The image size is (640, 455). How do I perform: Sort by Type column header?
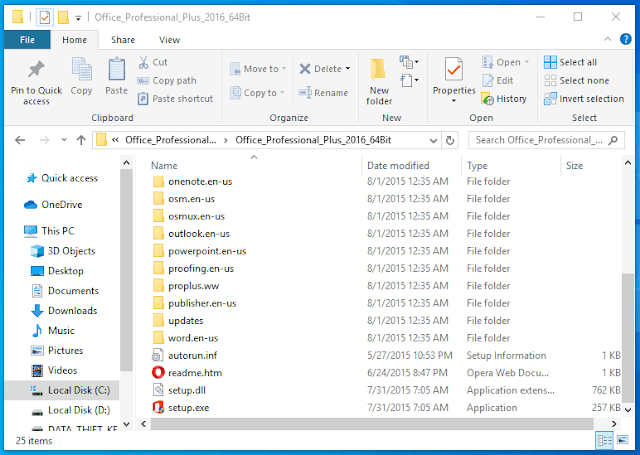pos(477,165)
